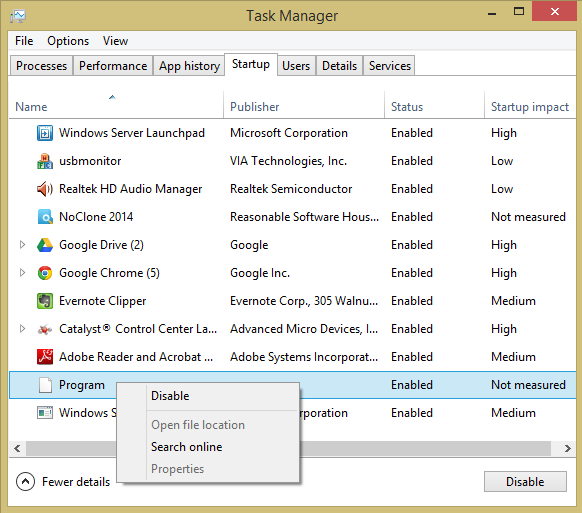Click the blank Program file icon

click(45, 385)
